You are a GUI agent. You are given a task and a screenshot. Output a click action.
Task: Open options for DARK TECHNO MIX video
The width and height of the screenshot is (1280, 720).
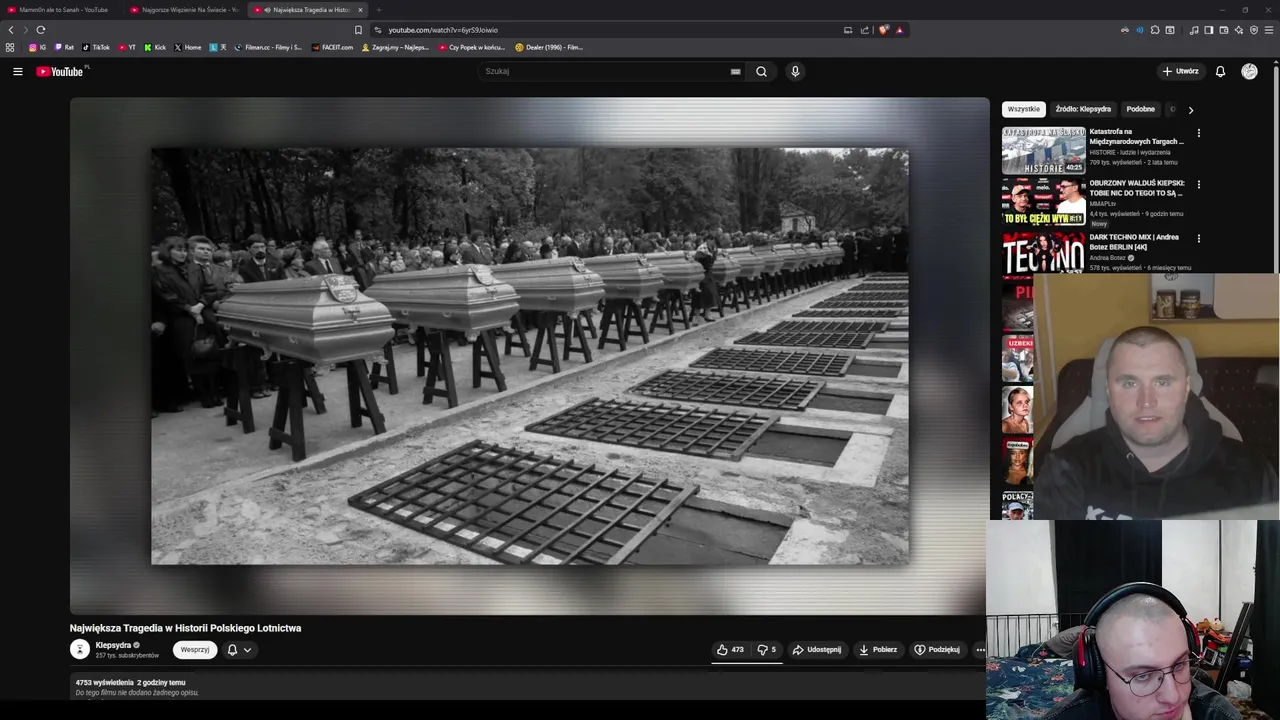(1198, 238)
